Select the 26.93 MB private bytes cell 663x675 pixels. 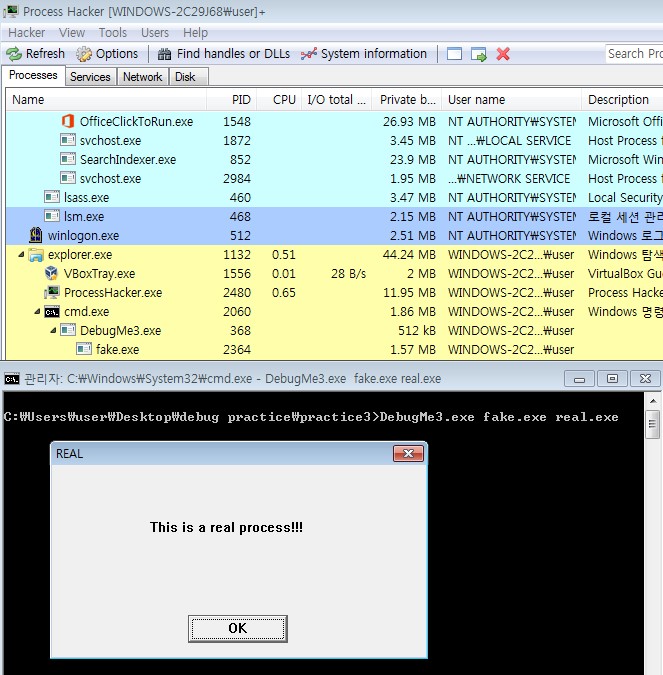coord(409,122)
